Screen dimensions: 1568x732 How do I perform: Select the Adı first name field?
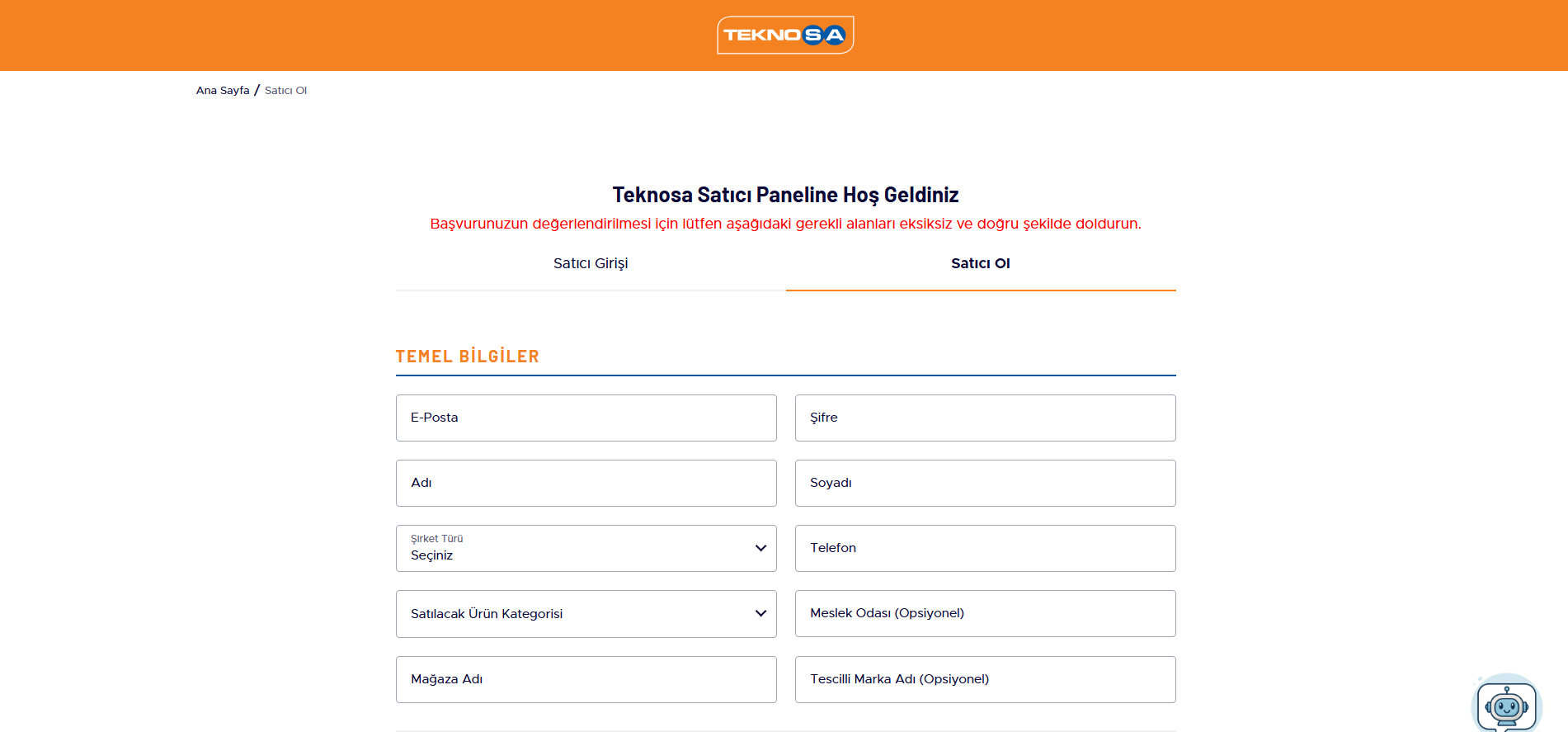(x=586, y=483)
